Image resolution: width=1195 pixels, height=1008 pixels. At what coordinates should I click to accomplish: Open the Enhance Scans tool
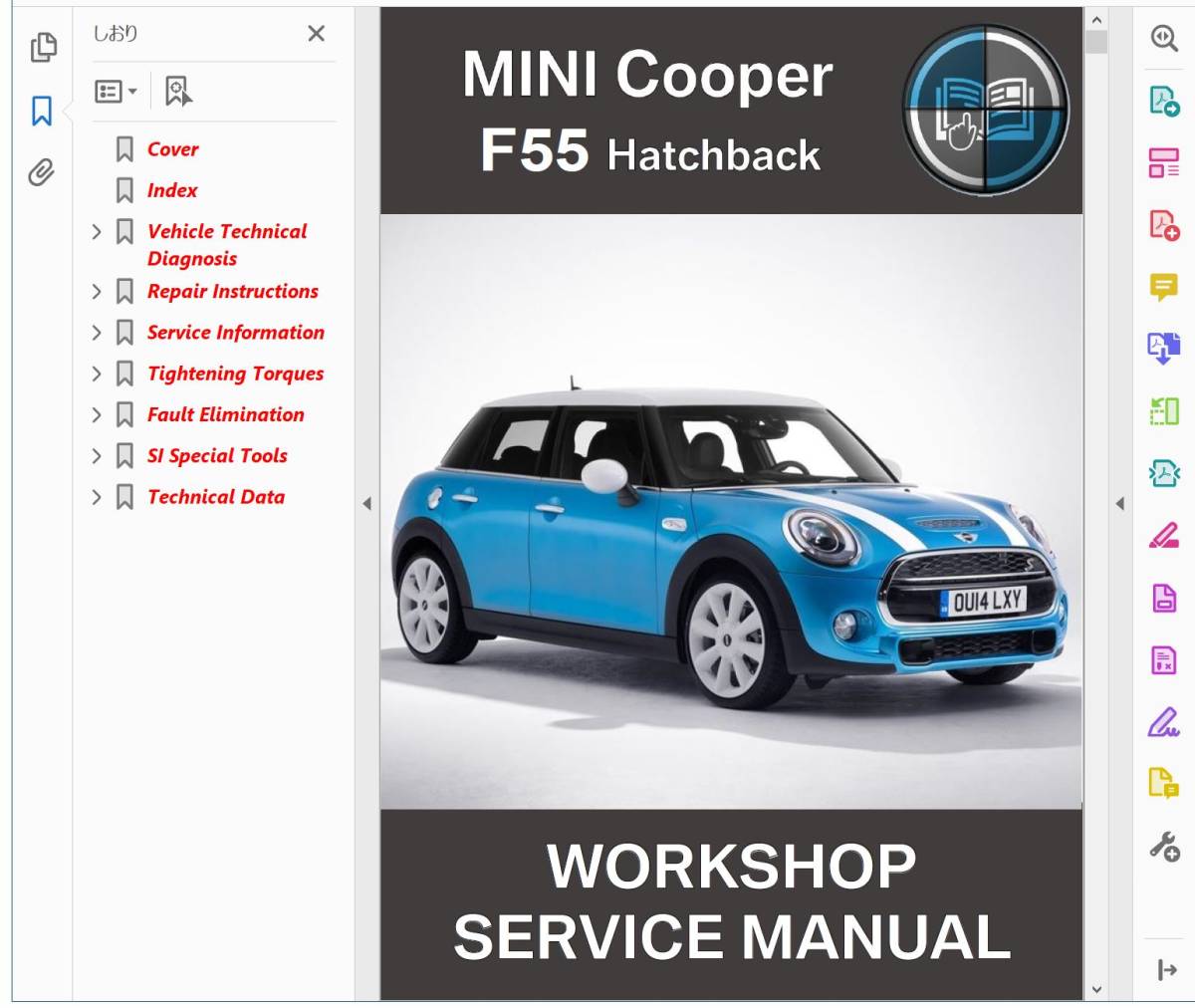pos(1164,472)
